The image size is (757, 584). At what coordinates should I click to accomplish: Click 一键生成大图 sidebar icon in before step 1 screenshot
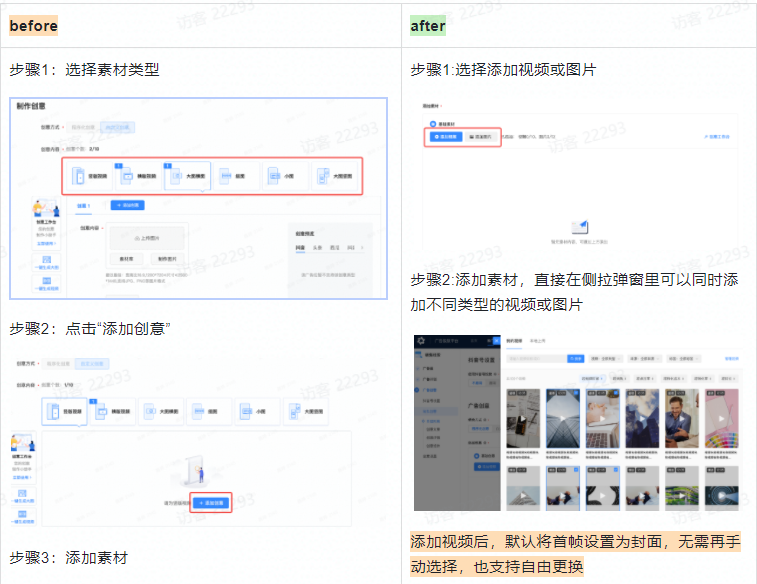[47, 260]
